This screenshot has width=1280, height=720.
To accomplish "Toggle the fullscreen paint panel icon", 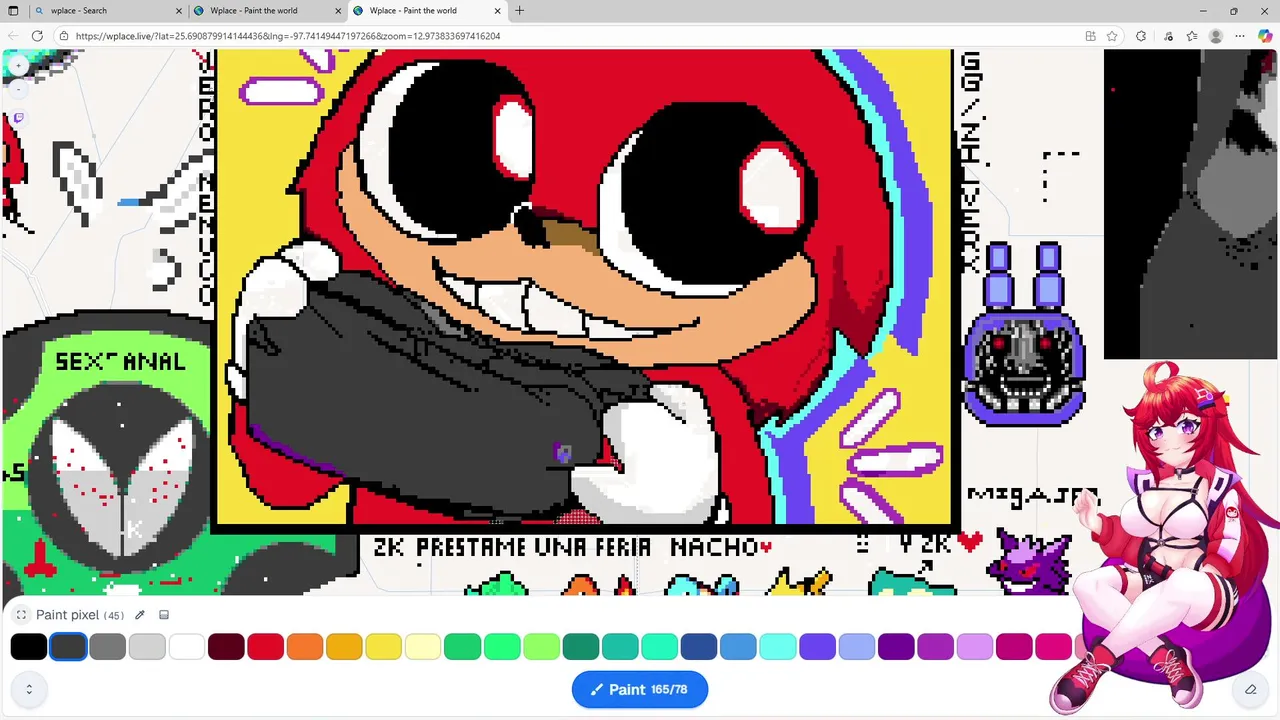I will pyautogui.click(x=21, y=615).
